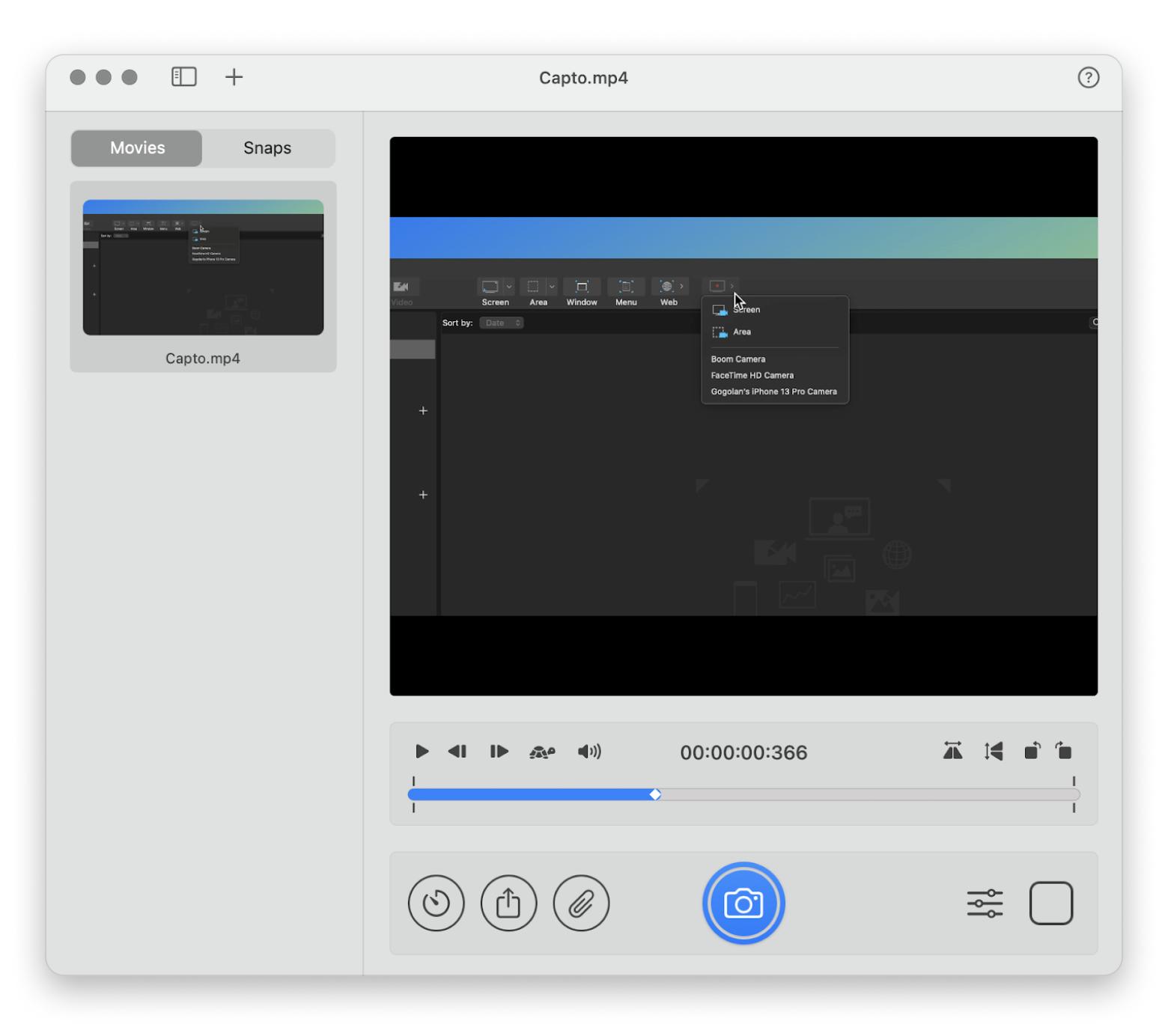
Task: Open the help question mark button
Action: pos(1088,77)
